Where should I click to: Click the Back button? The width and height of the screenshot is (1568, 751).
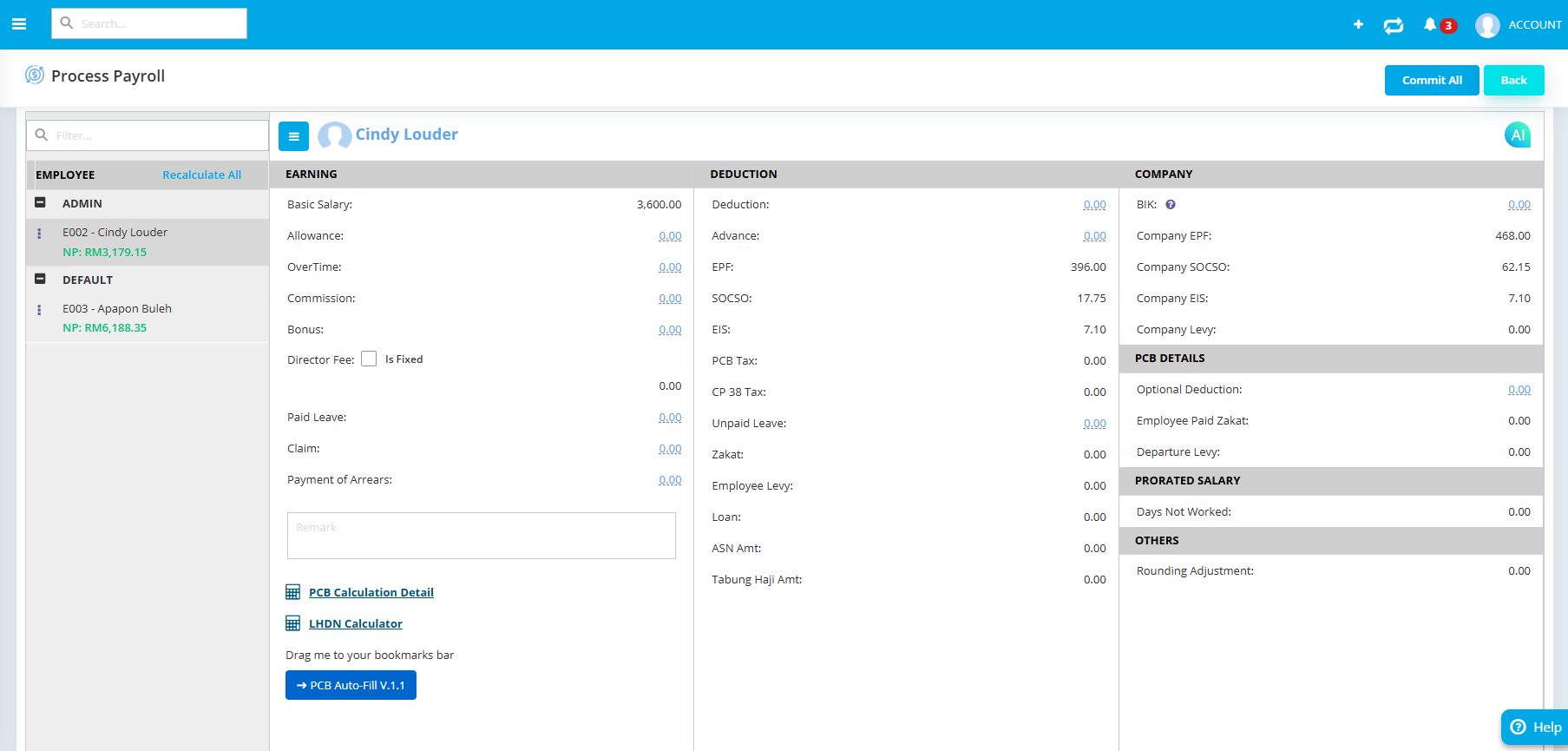click(x=1513, y=80)
